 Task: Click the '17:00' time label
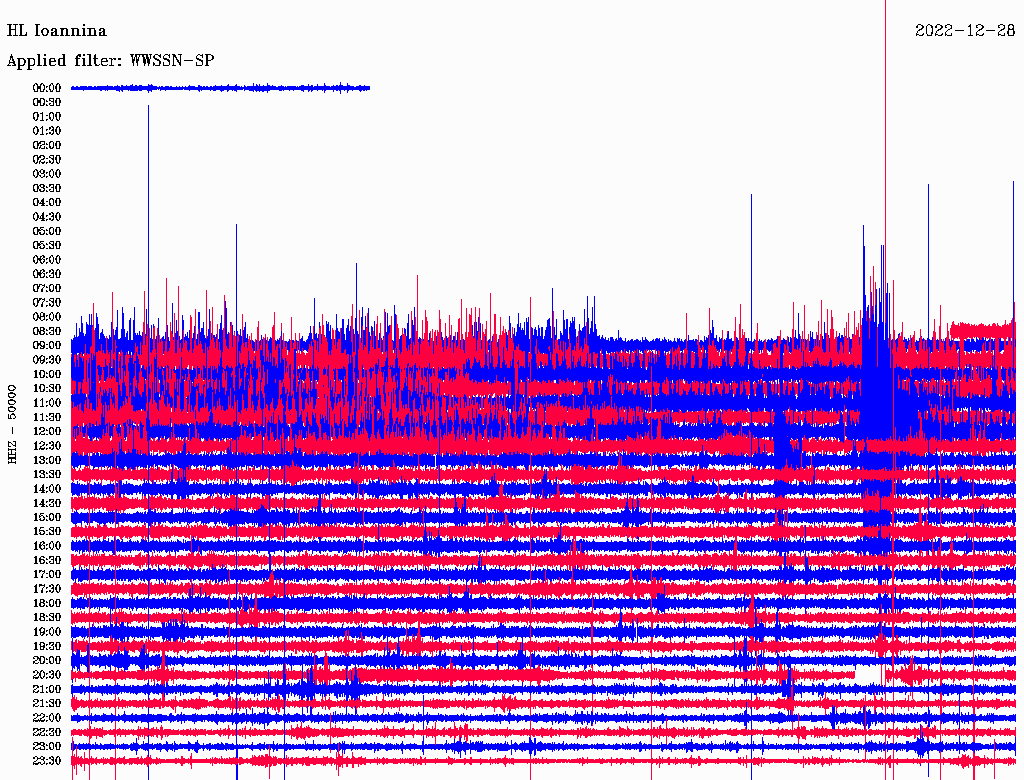click(x=47, y=575)
